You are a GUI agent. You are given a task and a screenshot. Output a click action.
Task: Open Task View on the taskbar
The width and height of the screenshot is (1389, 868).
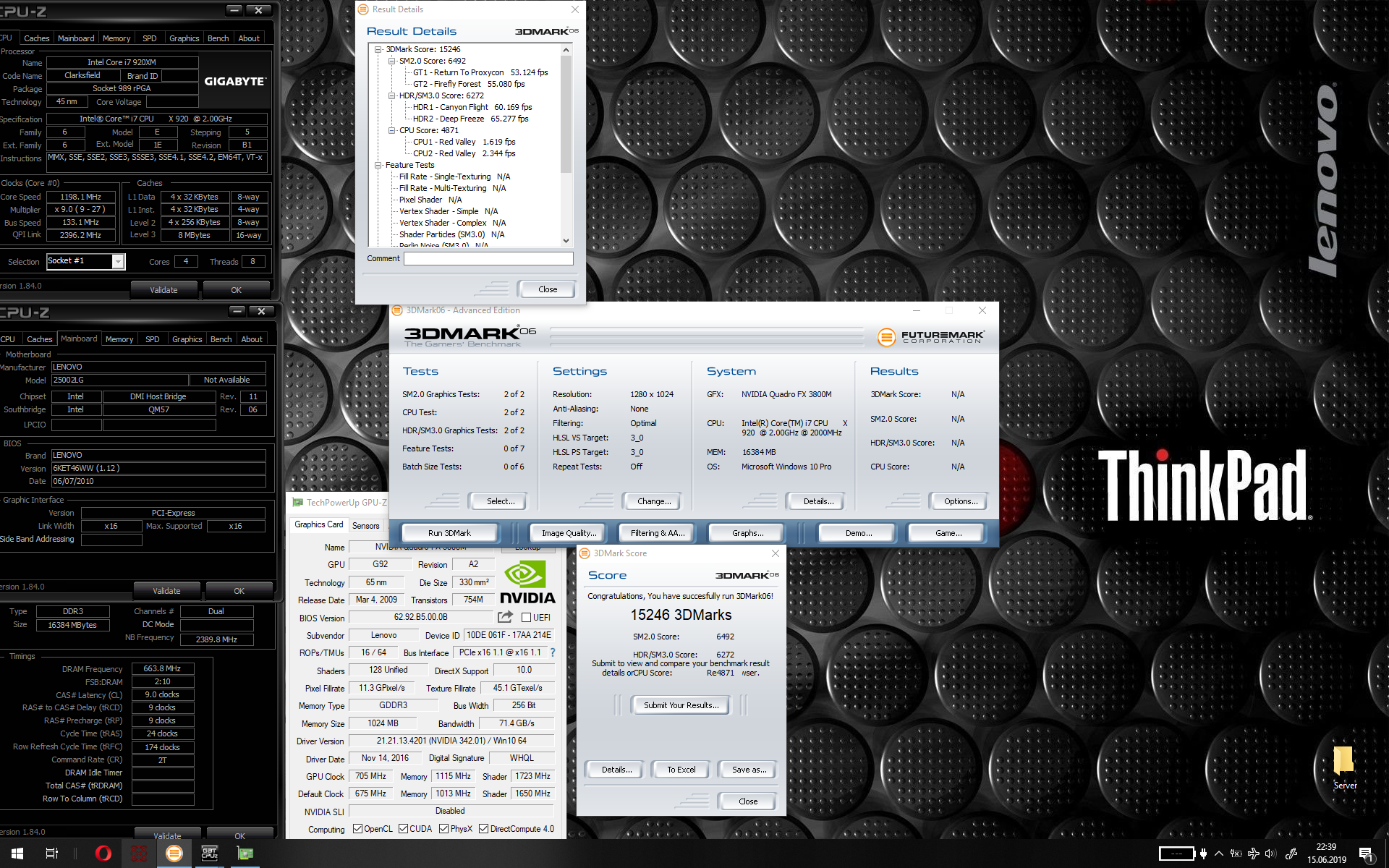pyautogui.click(x=52, y=854)
